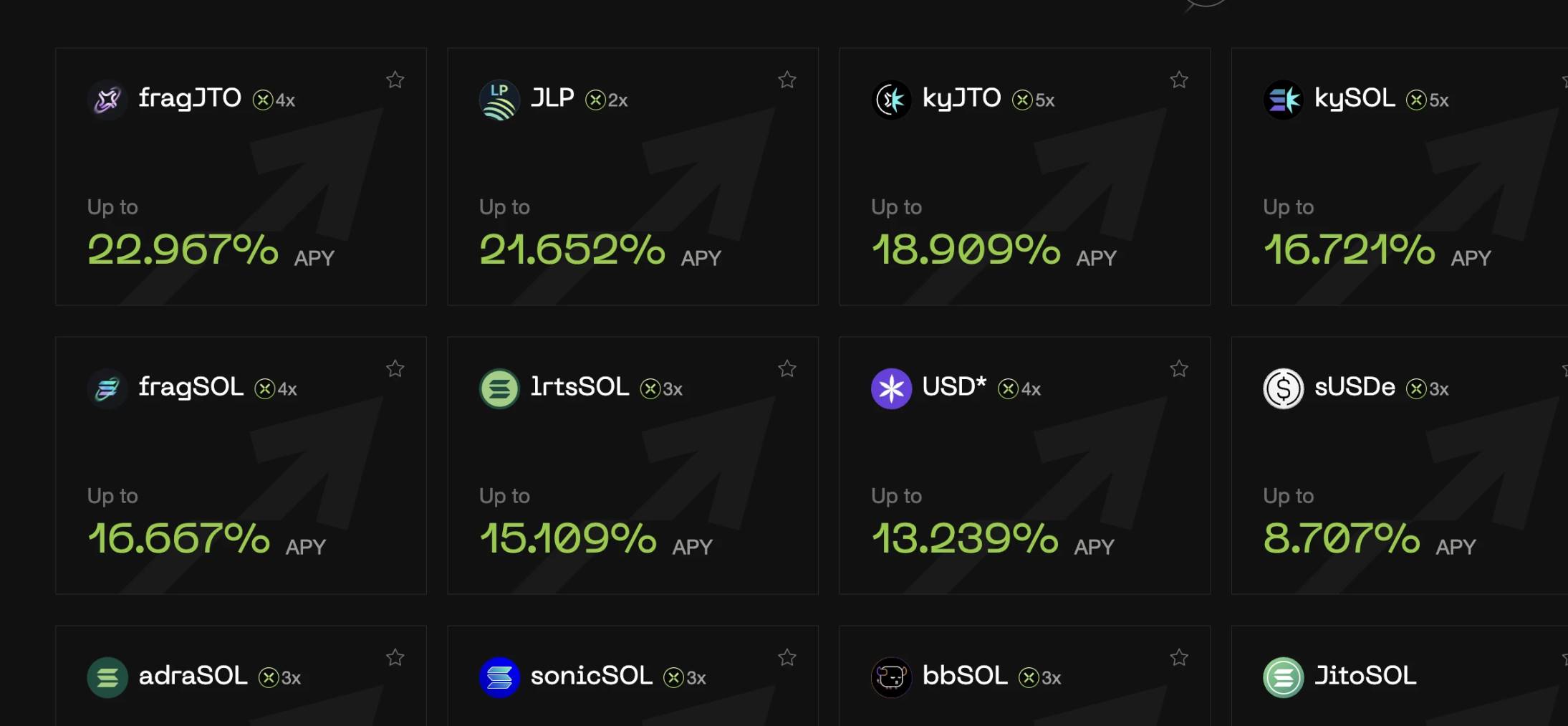Click the bbSOL token logo icon

(891, 677)
